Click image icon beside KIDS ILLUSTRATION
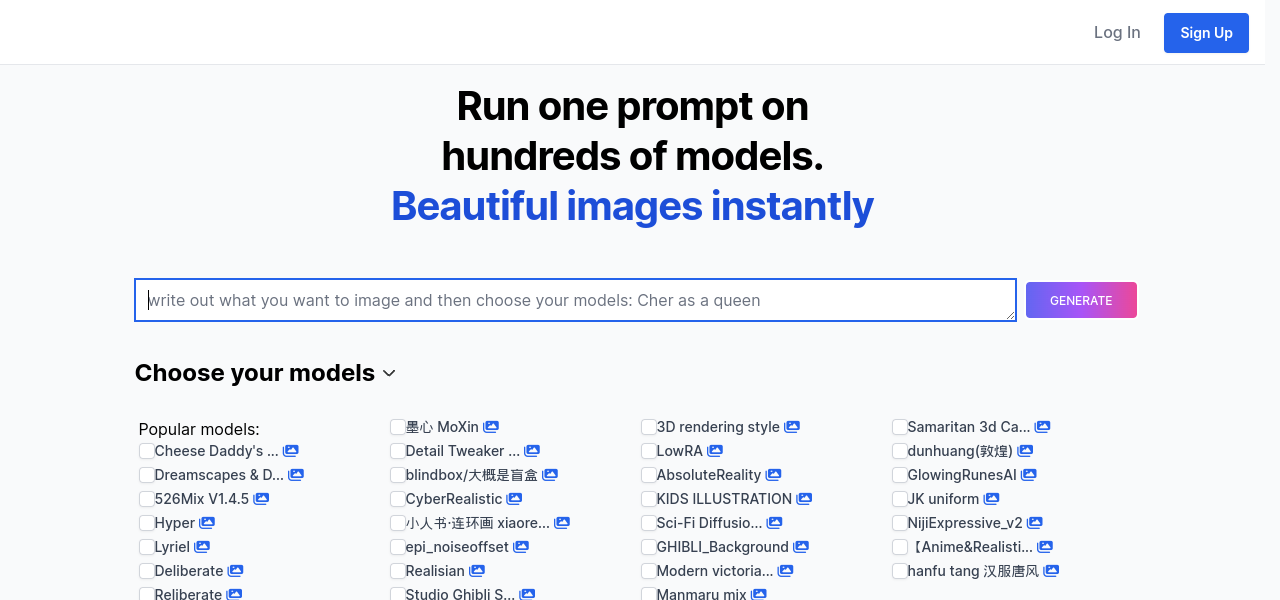Image resolution: width=1280 pixels, height=600 pixels. (804, 499)
